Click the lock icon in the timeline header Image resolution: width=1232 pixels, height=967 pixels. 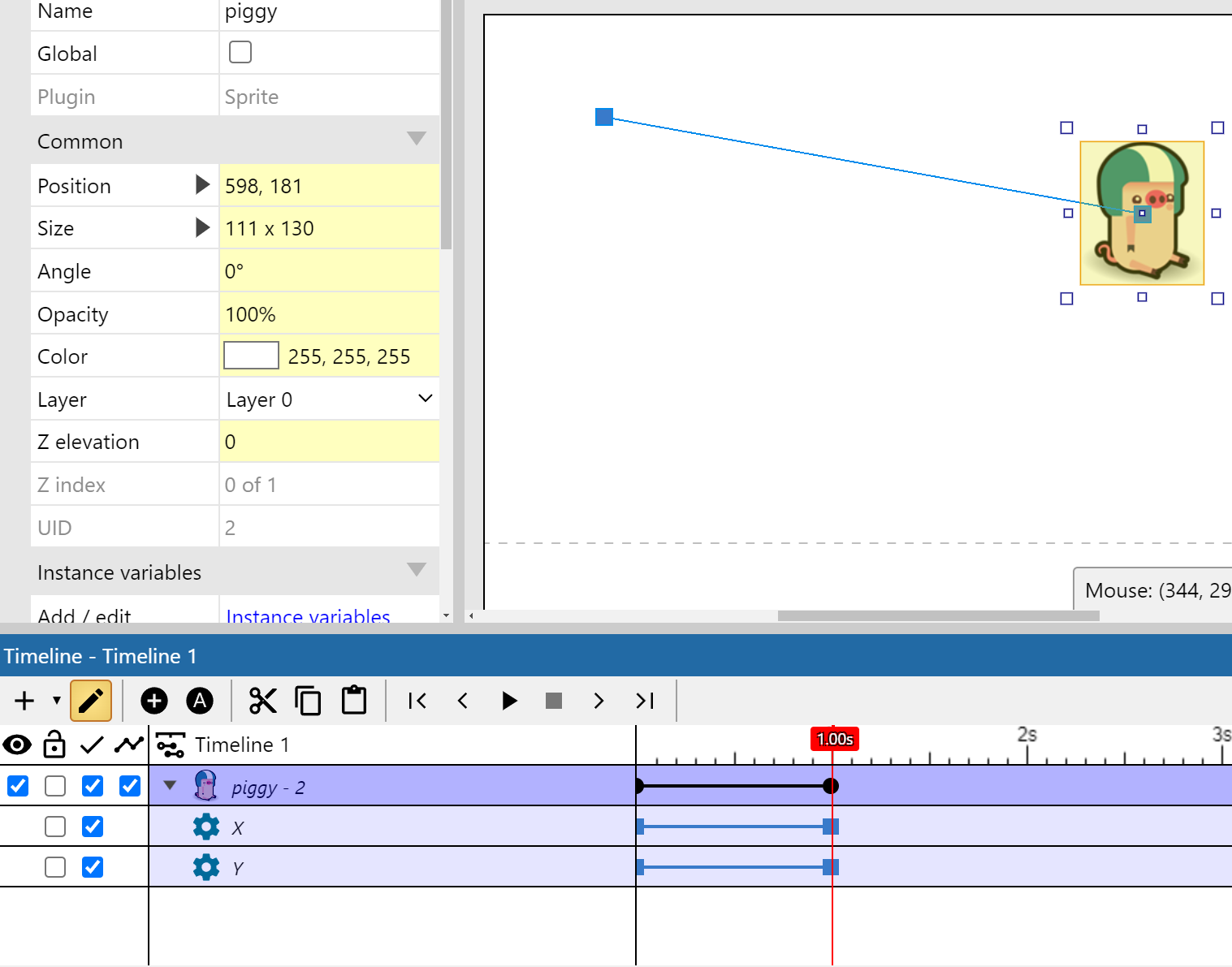(x=54, y=744)
